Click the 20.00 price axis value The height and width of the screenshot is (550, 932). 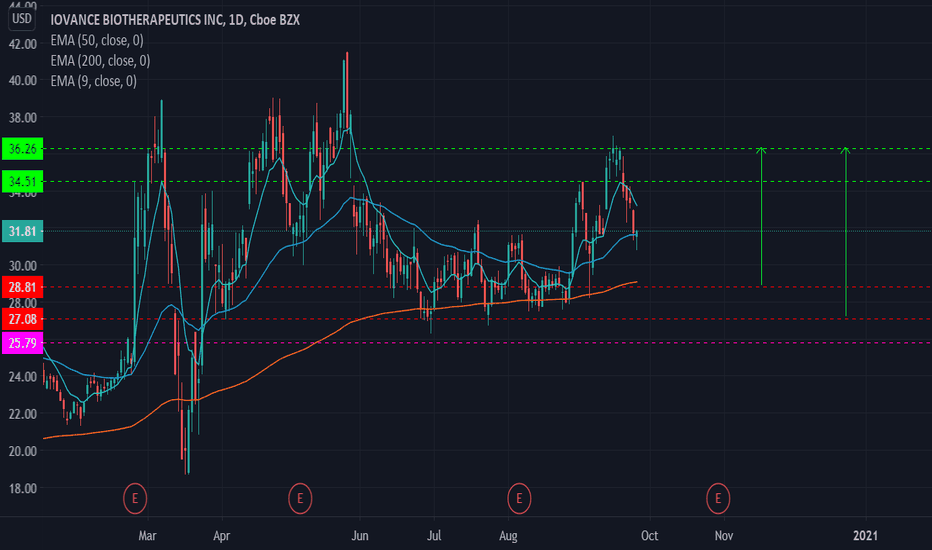[23, 451]
